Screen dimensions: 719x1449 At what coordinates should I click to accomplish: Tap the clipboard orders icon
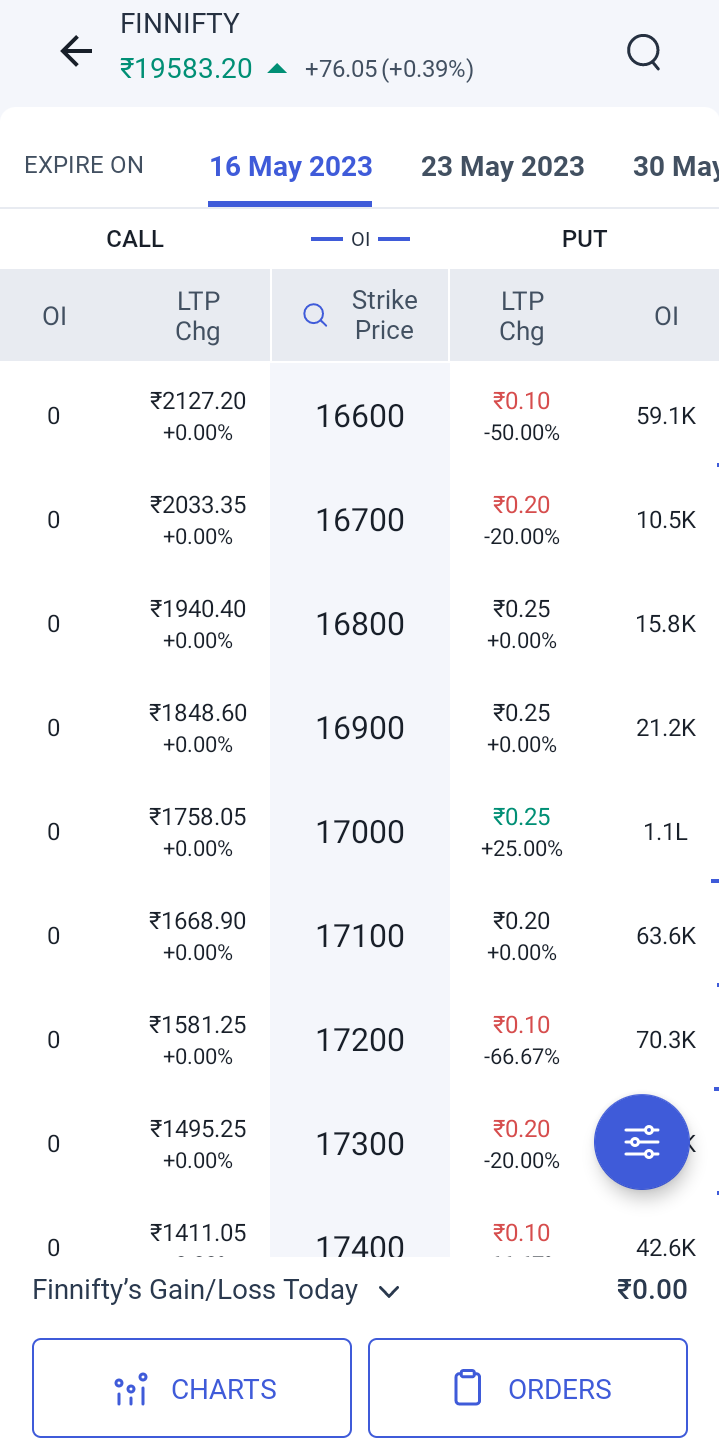[x=467, y=1388]
